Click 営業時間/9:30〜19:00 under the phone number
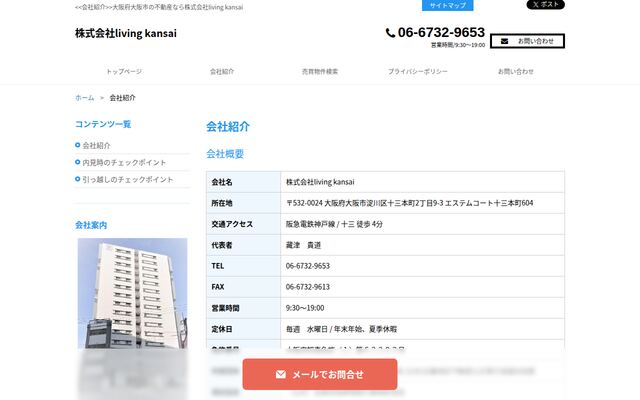 (458, 45)
